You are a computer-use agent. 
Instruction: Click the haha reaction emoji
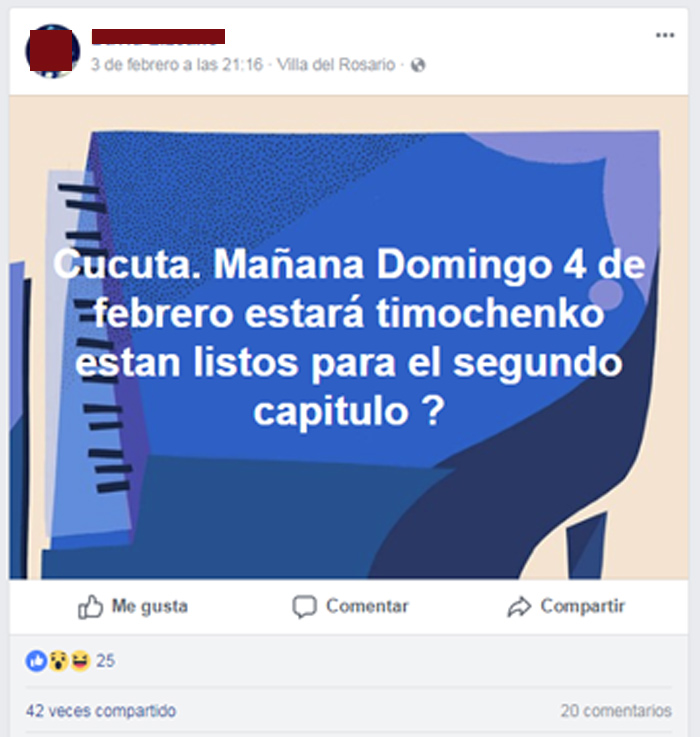click(80, 661)
